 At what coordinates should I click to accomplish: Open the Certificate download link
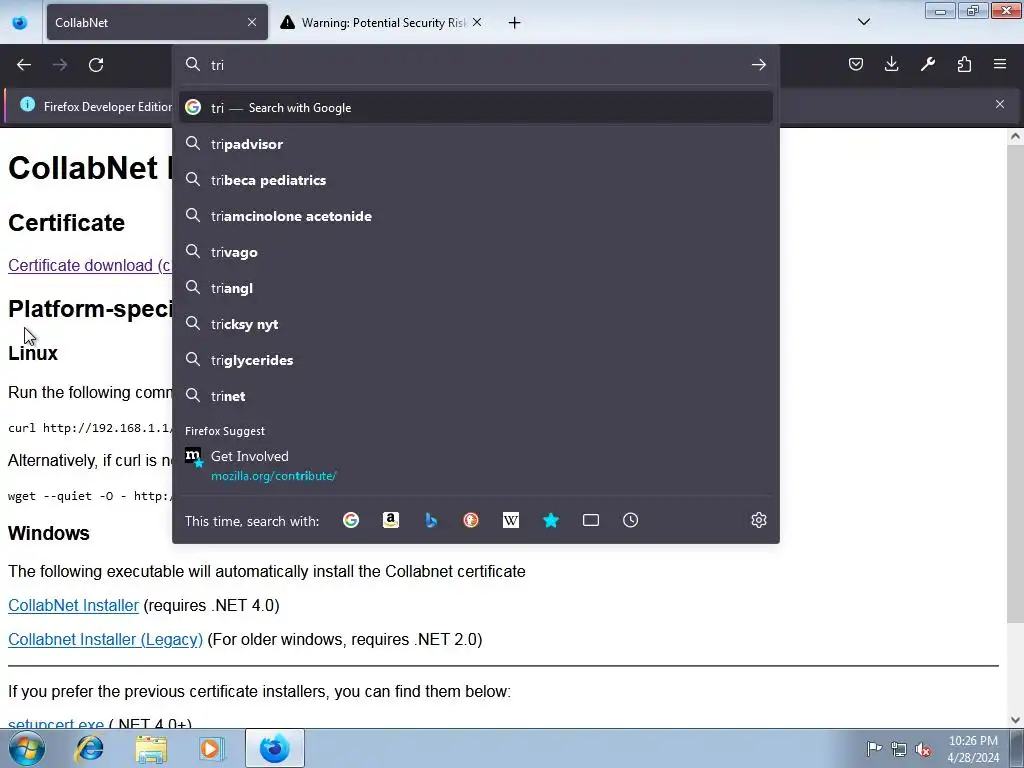[x=89, y=265]
